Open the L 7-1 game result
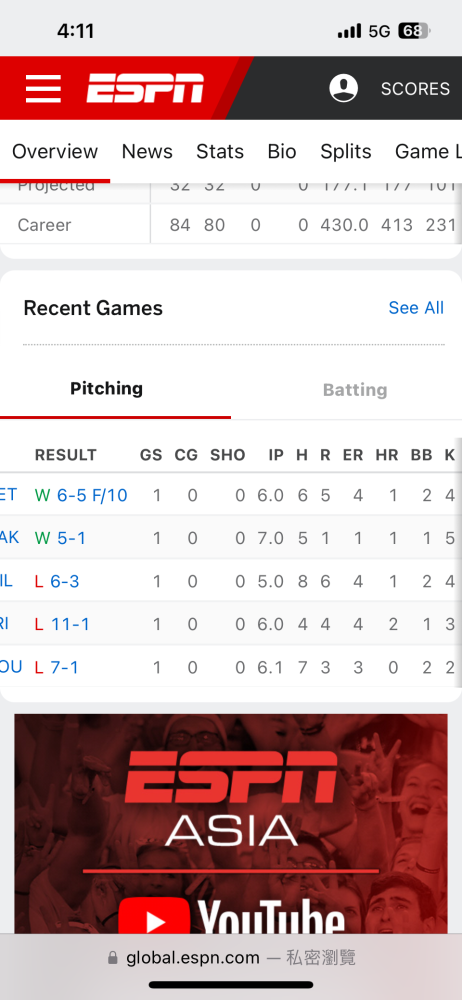The width and height of the screenshot is (462, 1000). (x=57, y=668)
